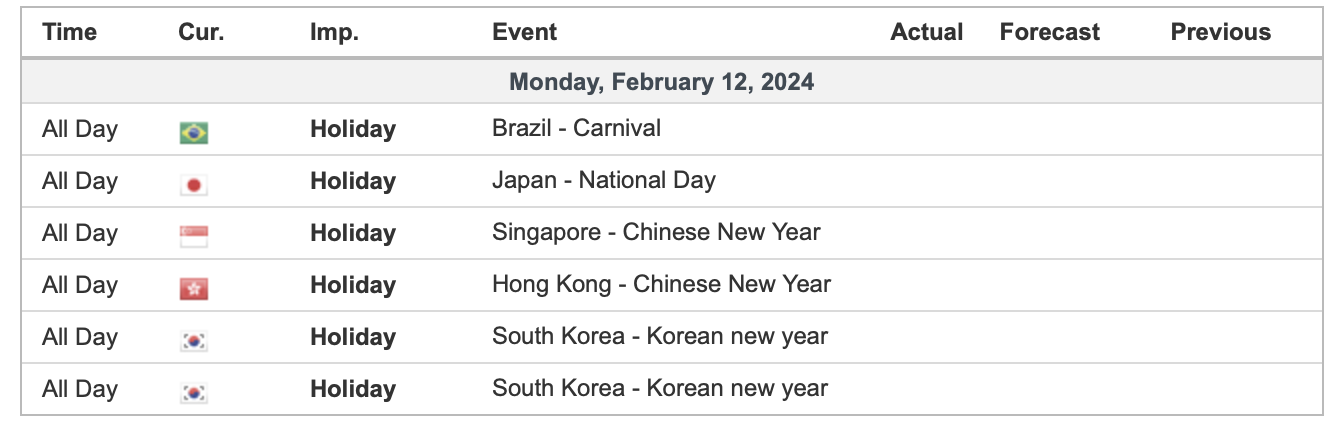This screenshot has height=430, width=1332.
Task: Select the Event column header
Action: point(526,32)
